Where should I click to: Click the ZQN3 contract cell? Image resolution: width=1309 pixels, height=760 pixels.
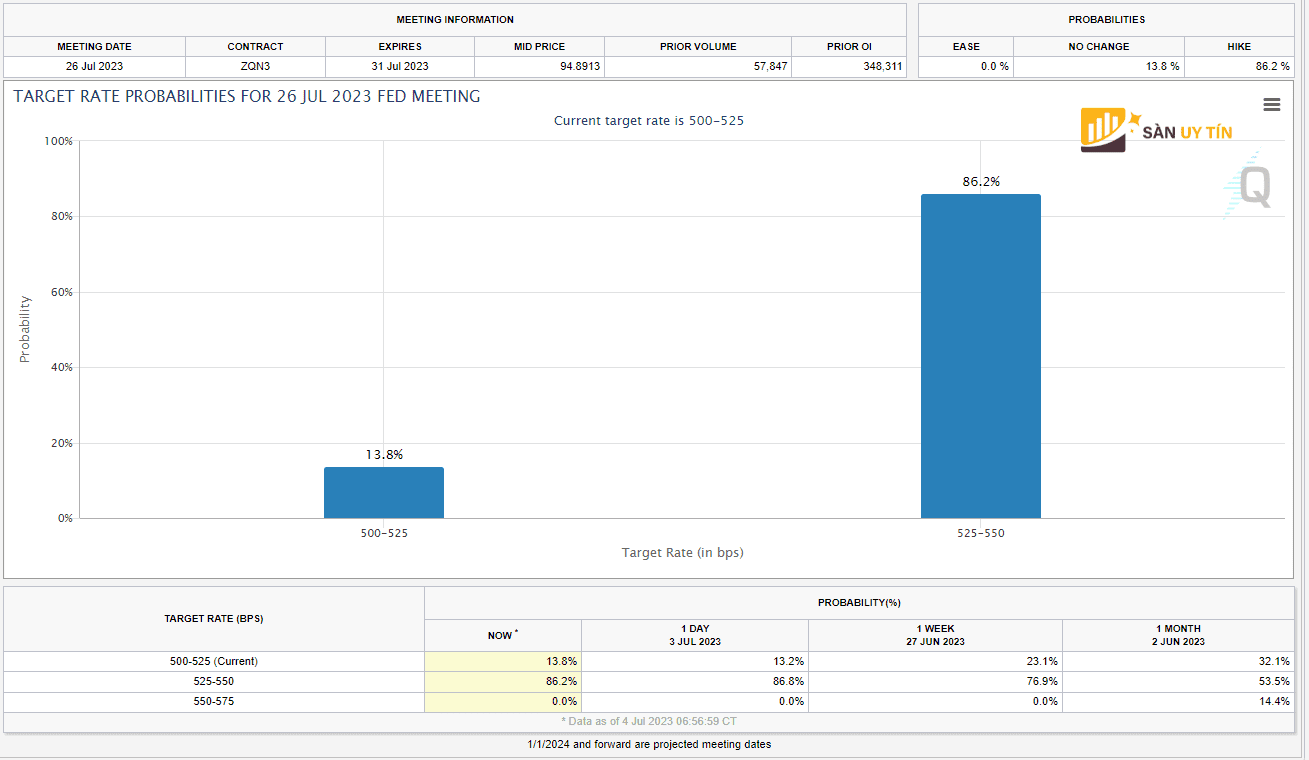[x=255, y=66]
